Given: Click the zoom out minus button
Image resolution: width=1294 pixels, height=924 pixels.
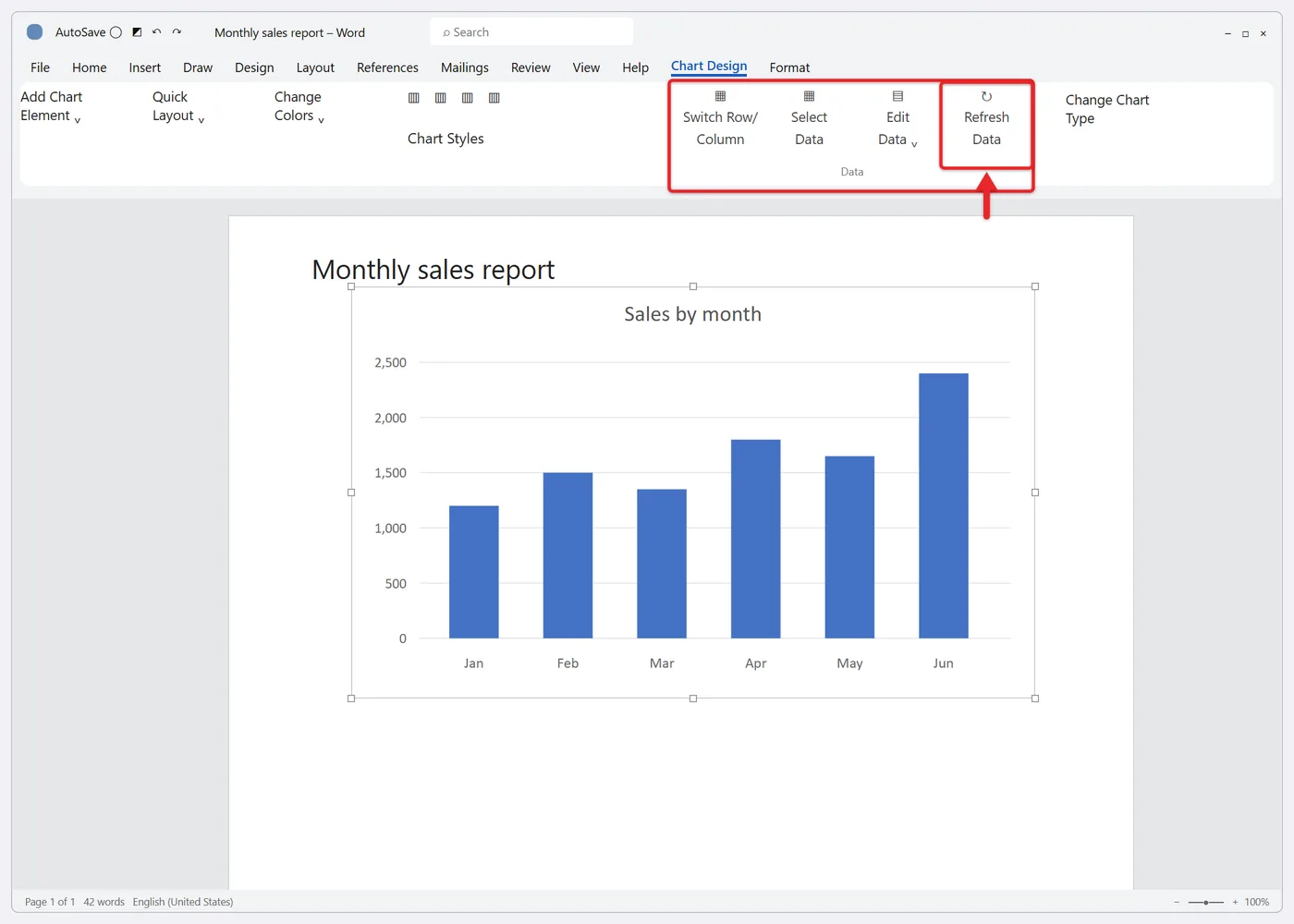Looking at the screenshot, I should tap(1177, 902).
